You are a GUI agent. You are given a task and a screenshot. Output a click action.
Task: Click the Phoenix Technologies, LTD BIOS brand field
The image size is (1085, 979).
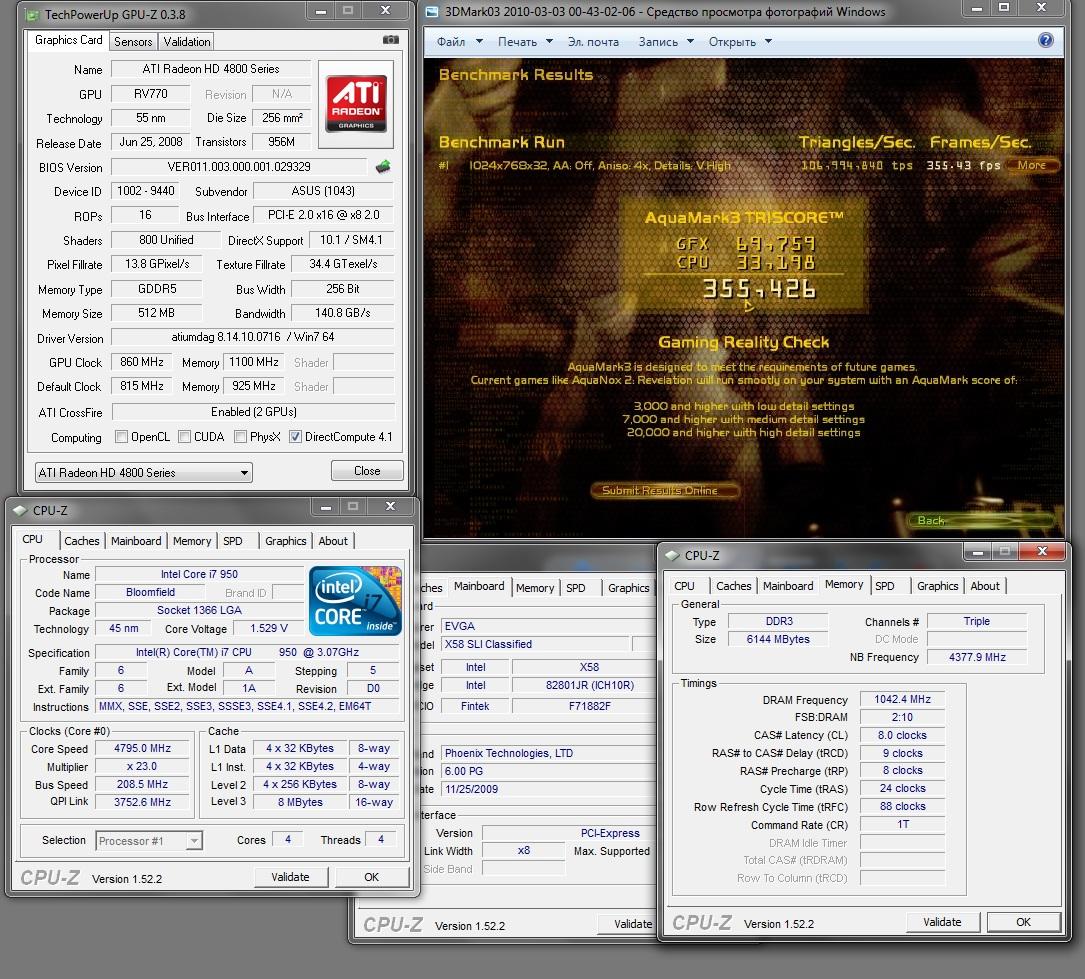[x=547, y=753]
